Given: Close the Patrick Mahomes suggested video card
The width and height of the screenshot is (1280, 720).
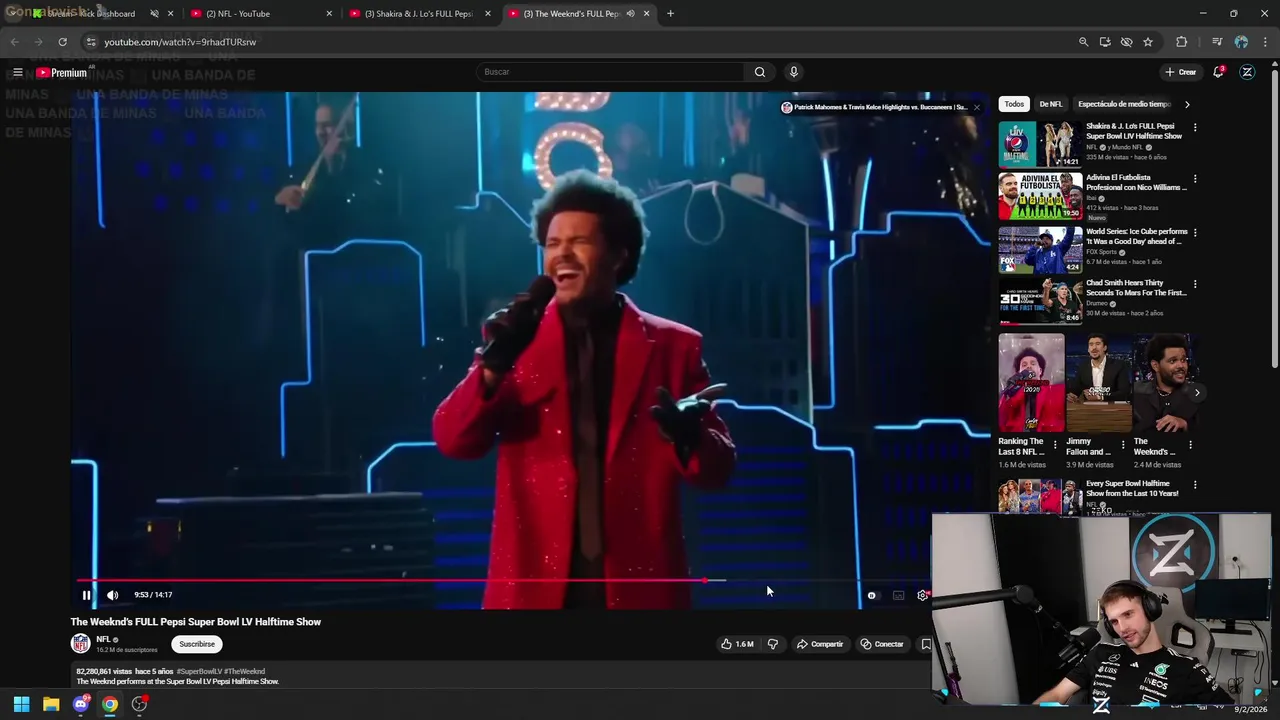Looking at the screenshot, I should [x=976, y=107].
